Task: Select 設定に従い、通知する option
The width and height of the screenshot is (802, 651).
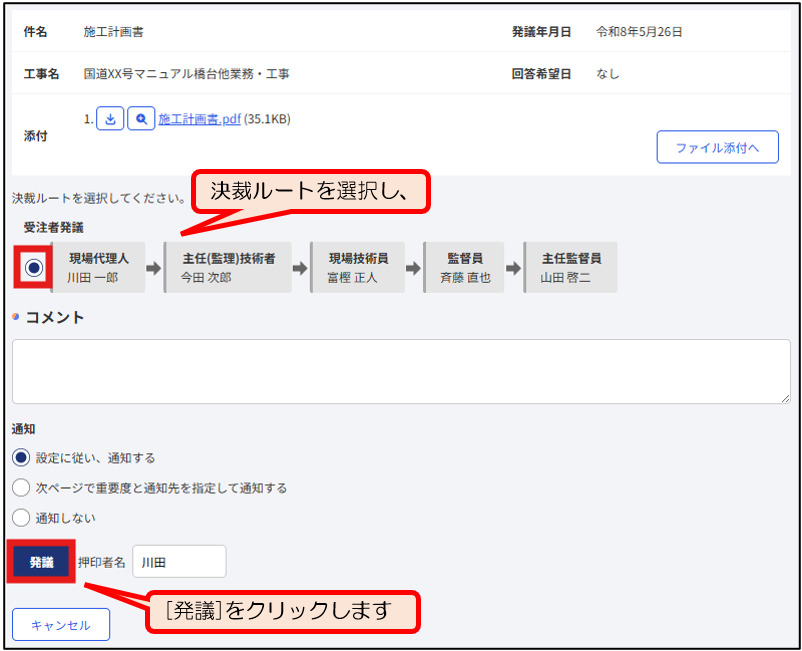Action: click(21, 458)
